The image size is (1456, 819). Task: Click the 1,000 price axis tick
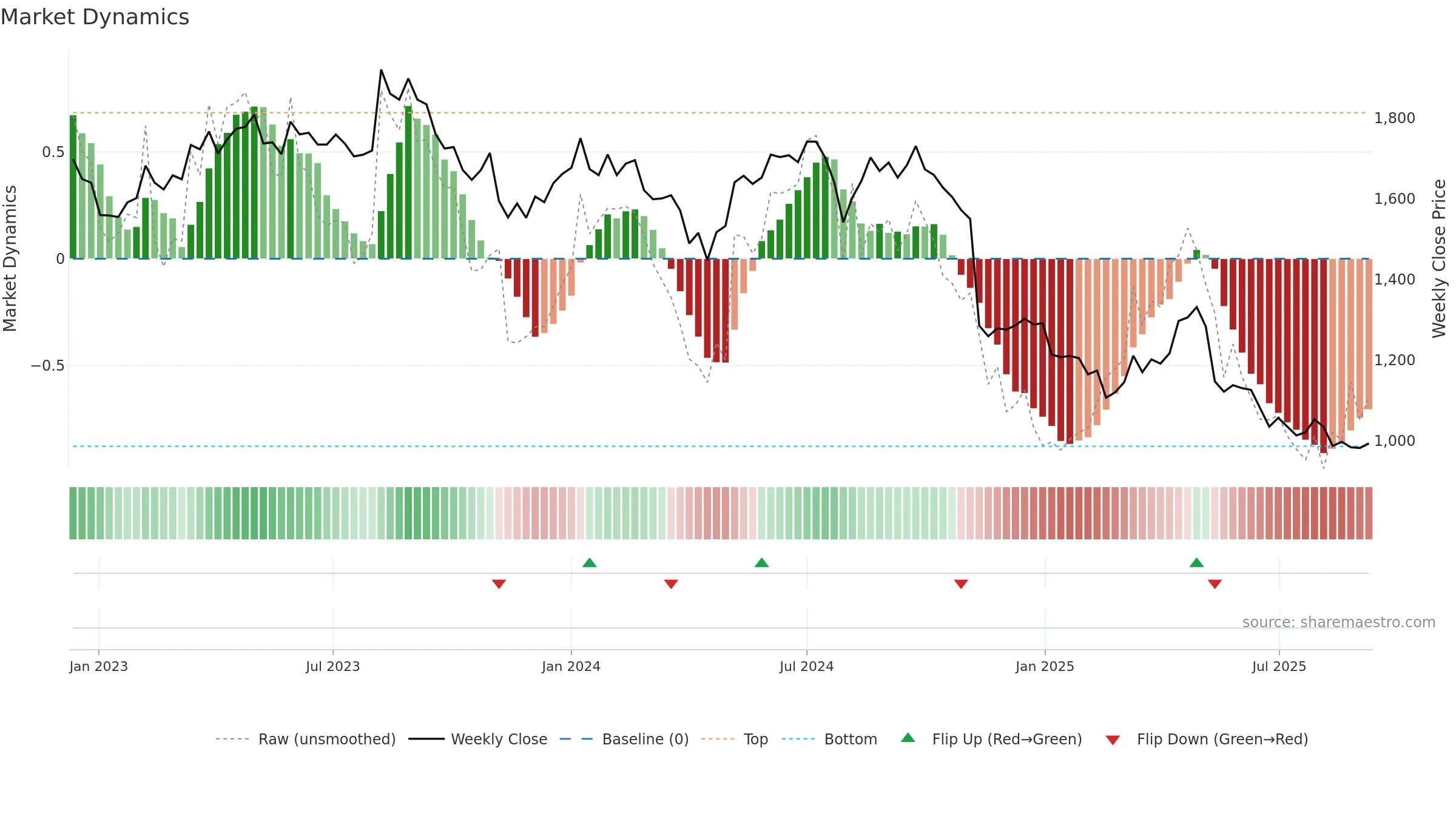(x=1395, y=440)
